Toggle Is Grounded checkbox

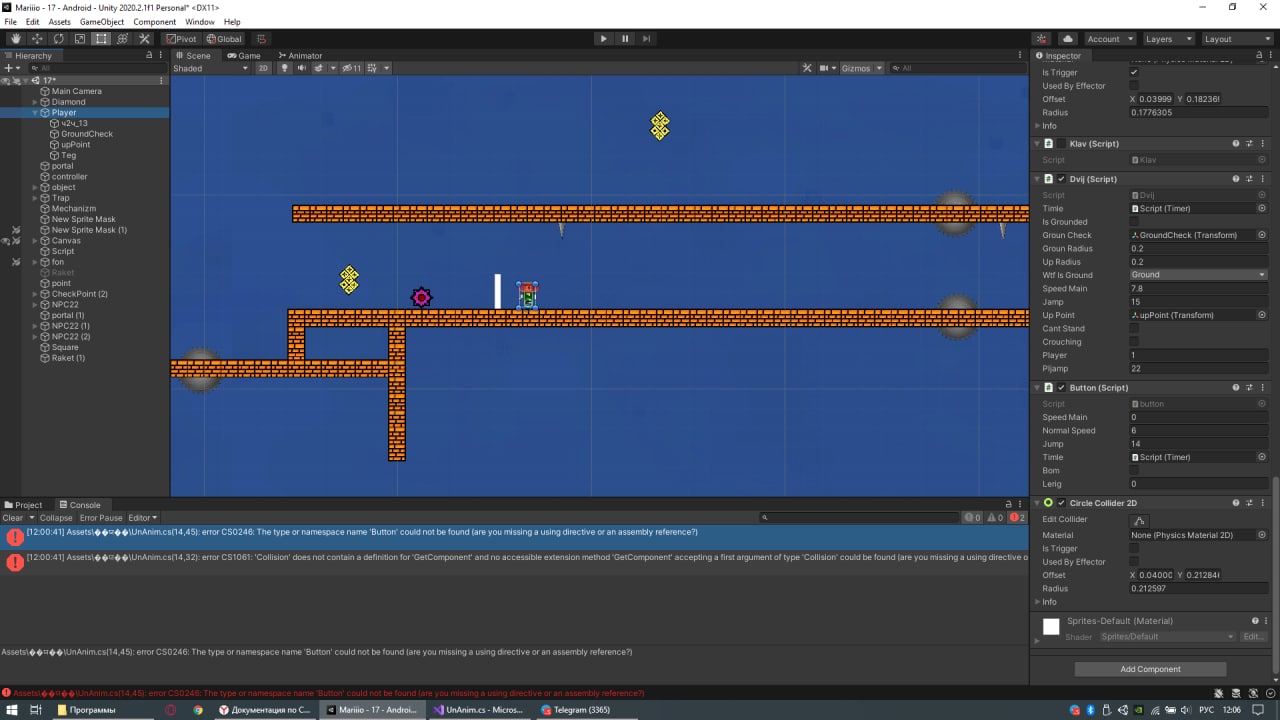[1134, 222]
